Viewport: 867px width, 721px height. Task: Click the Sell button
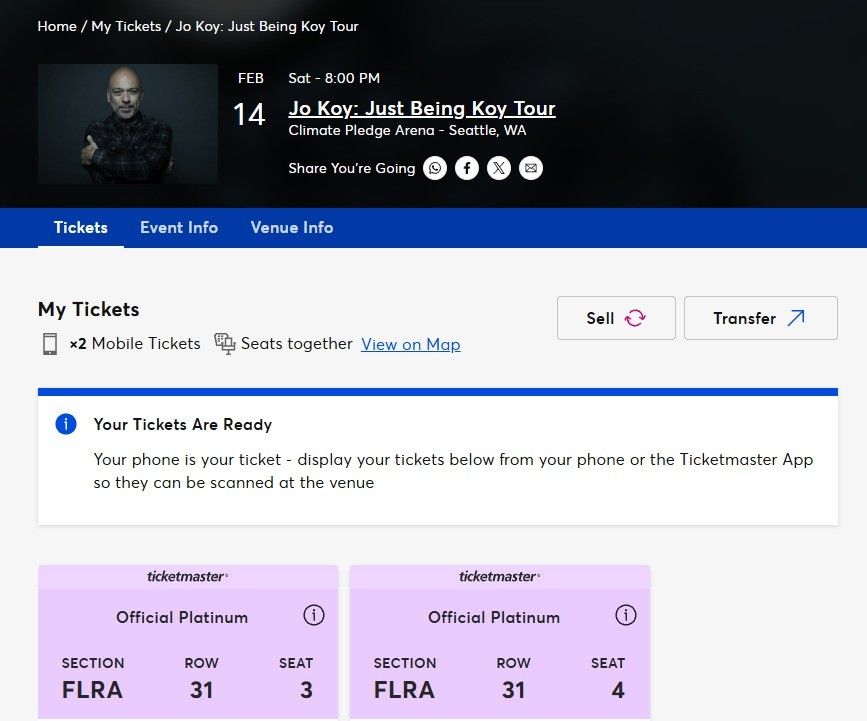pos(616,318)
